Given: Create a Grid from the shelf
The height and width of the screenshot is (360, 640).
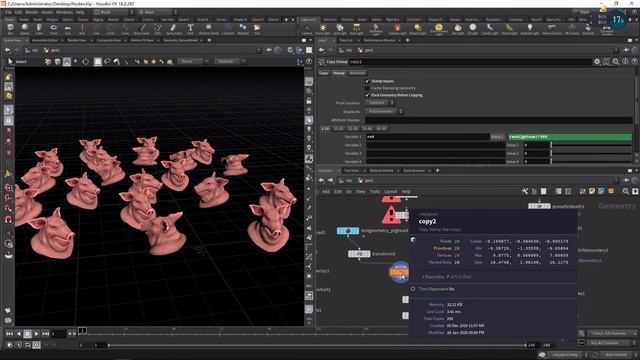Looking at the screenshot, I should (68, 29).
